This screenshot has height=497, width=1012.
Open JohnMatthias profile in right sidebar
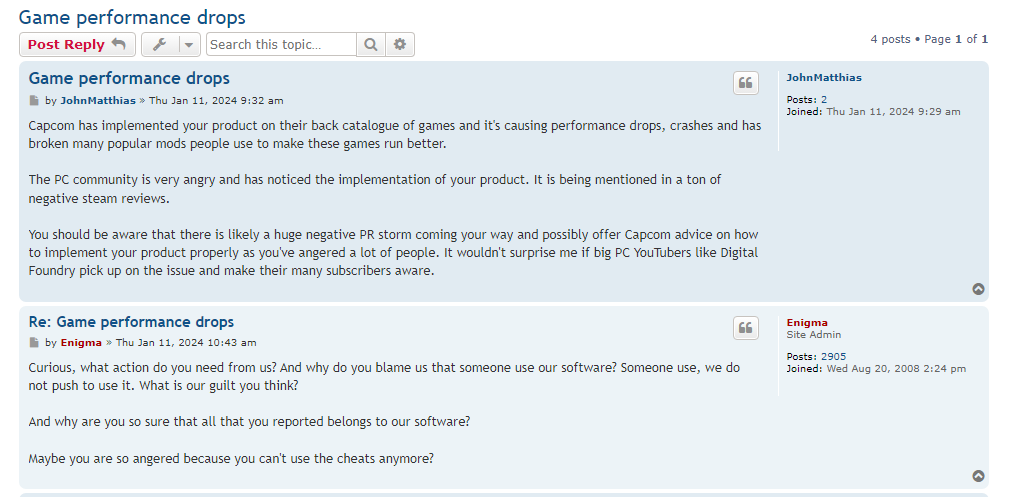pos(823,77)
